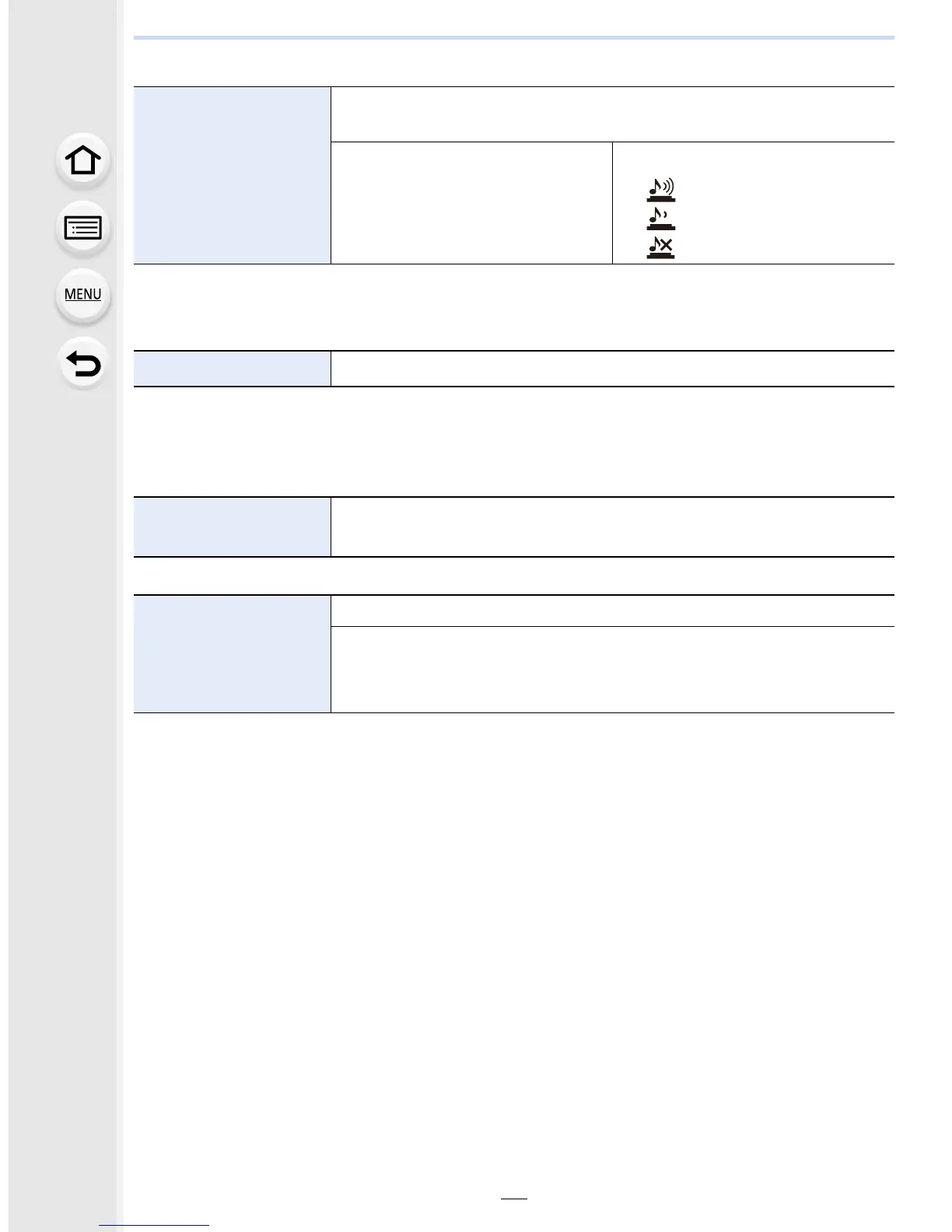Select the low beep volume icon
Screen dimensions: 952x1232
click(660, 219)
